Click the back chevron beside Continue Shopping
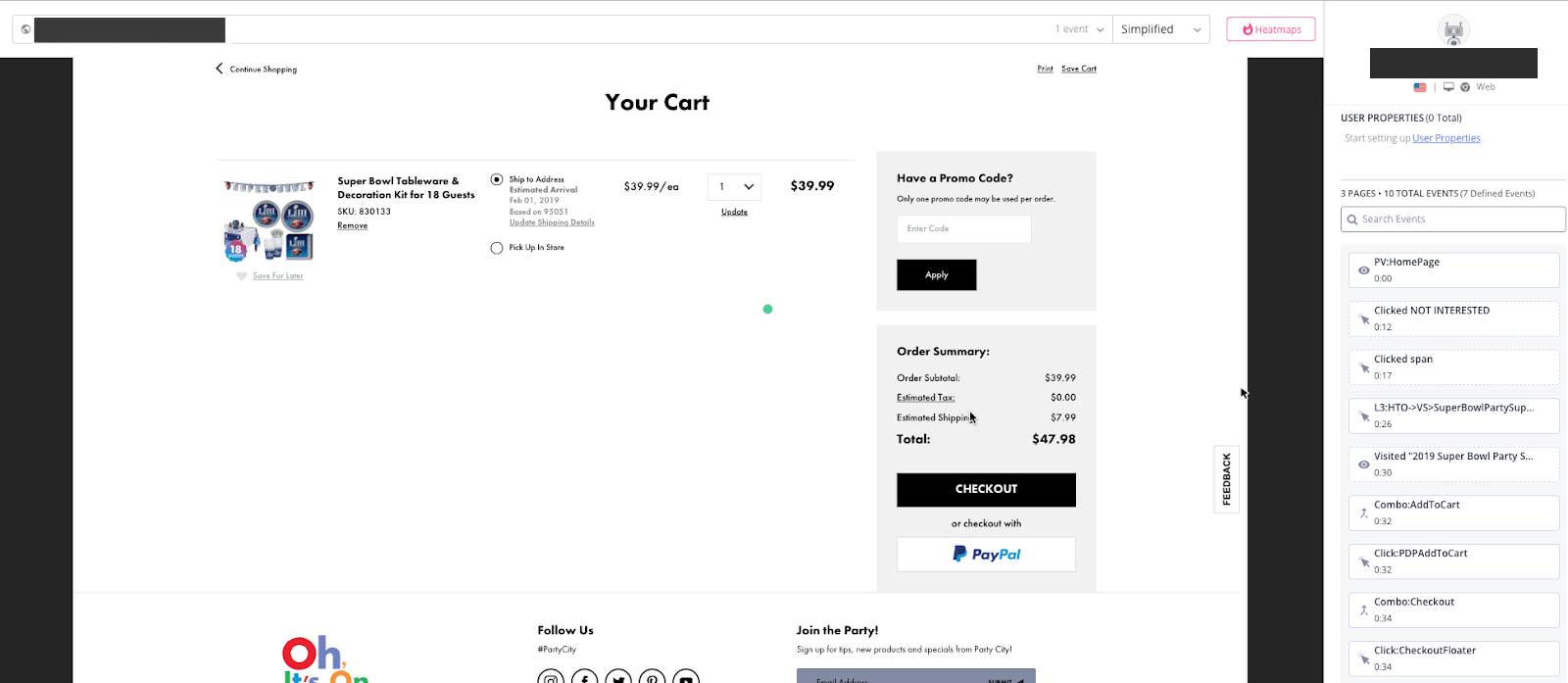Screen dimensions: 1568x683 pyautogui.click(x=220, y=69)
